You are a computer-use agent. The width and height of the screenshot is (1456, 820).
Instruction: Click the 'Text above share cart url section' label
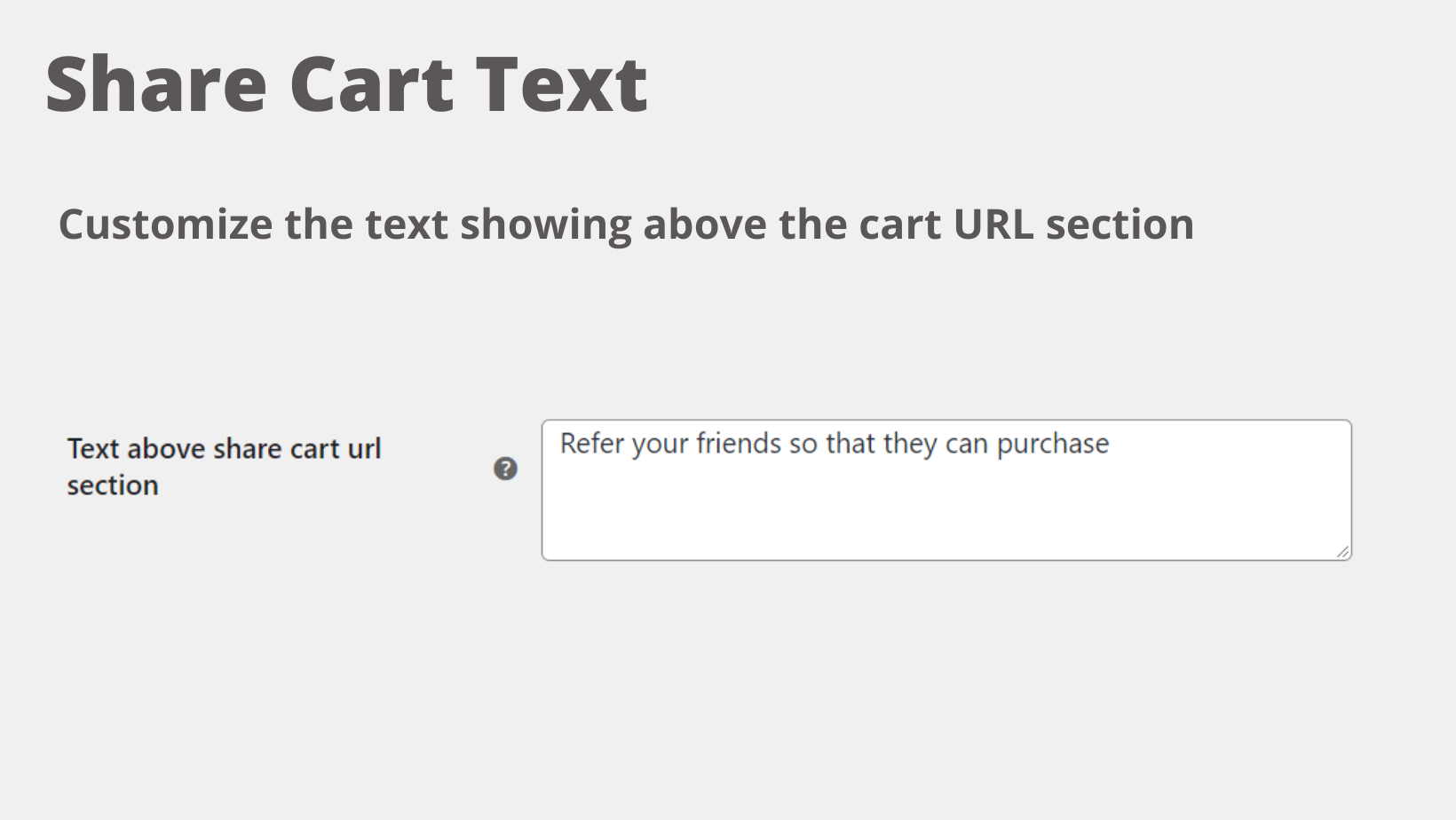(x=224, y=466)
